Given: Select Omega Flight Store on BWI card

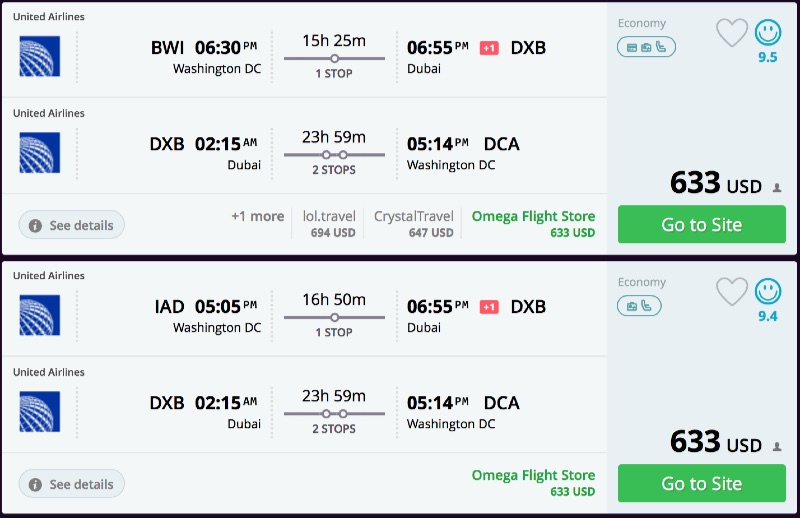Looking at the screenshot, I should (x=533, y=224).
